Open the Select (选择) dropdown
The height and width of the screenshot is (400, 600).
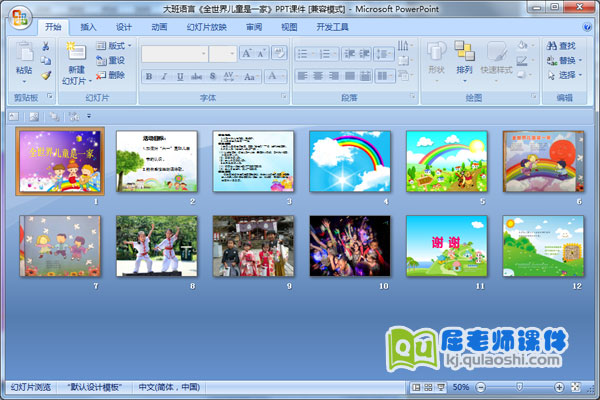[566, 74]
